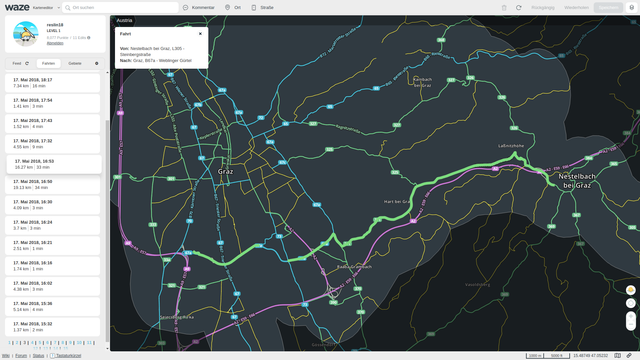Close the Fahrt info popup
Screen dimensions: 640x360
(x=200, y=34)
